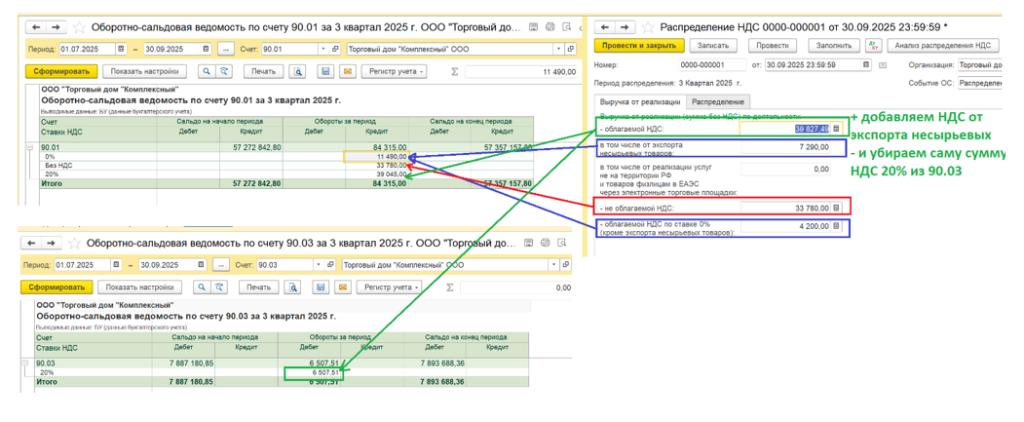
Task: Open the start date calendar in the 90.01 report
Action: pos(121,48)
